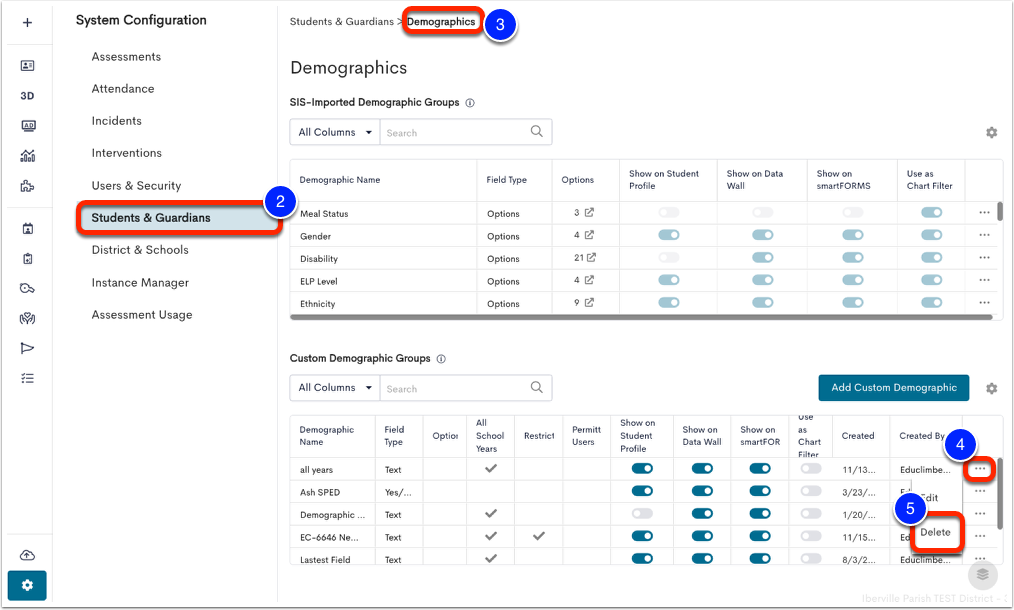
Task: Open ELP Level options external link icon
Action: pyautogui.click(x=589, y=280)
